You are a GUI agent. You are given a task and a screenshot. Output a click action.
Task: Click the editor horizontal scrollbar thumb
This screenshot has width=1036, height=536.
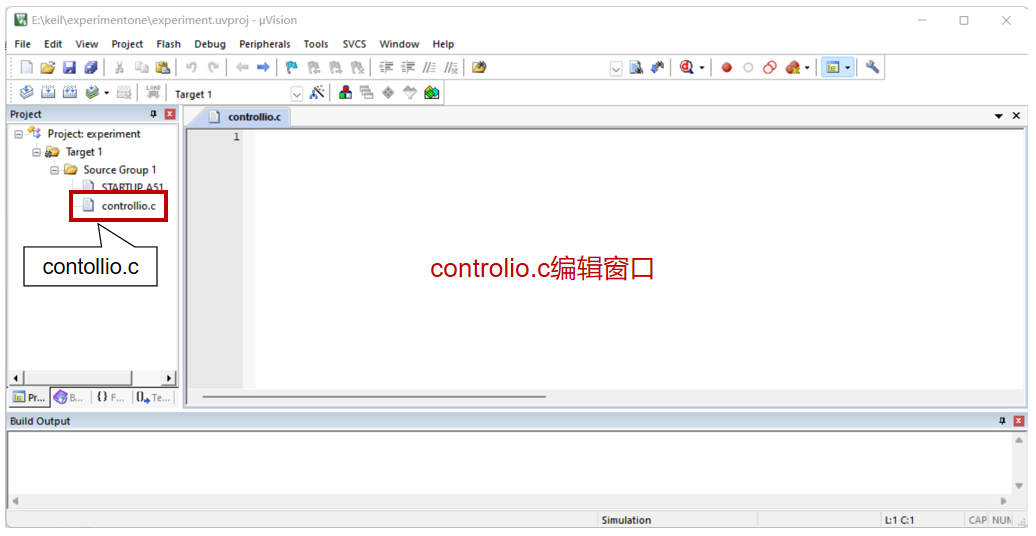point(374,397)
